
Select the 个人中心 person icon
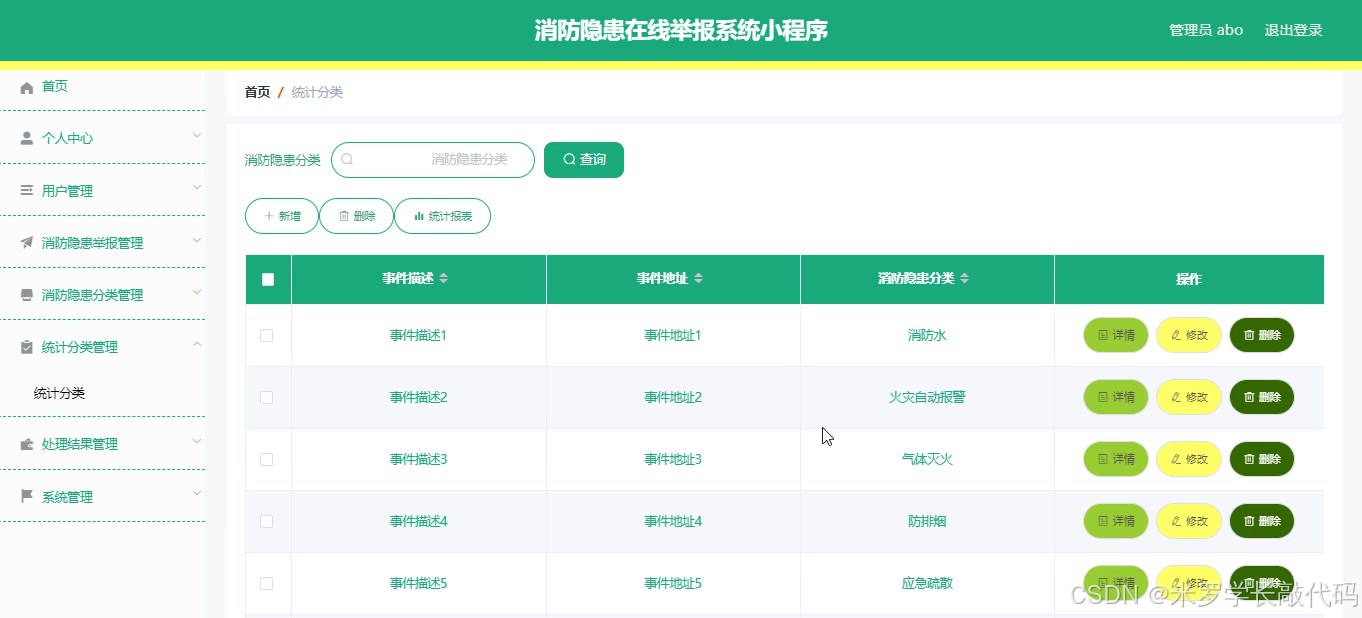coord(25,137)
